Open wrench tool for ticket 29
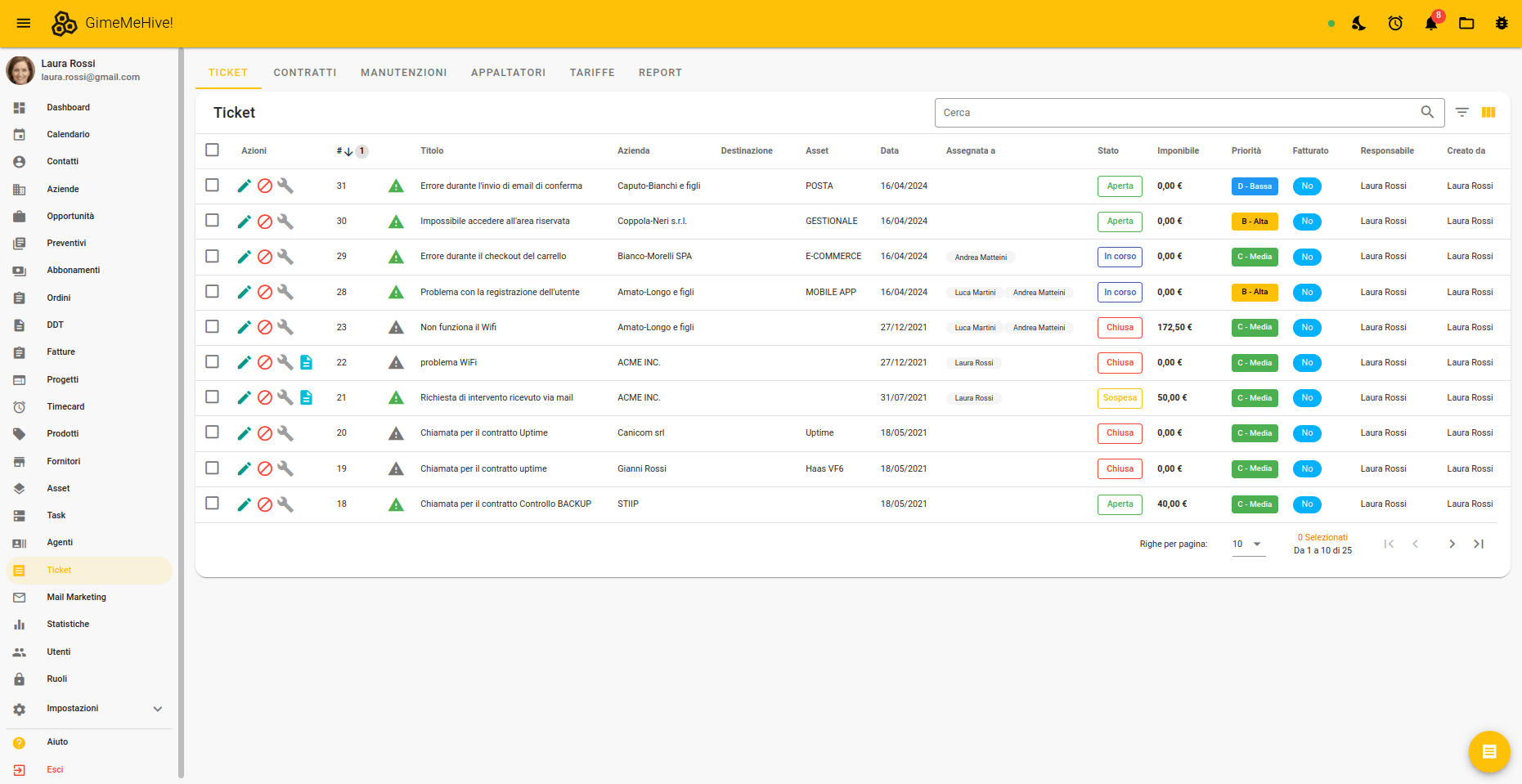 coord(285,257)
